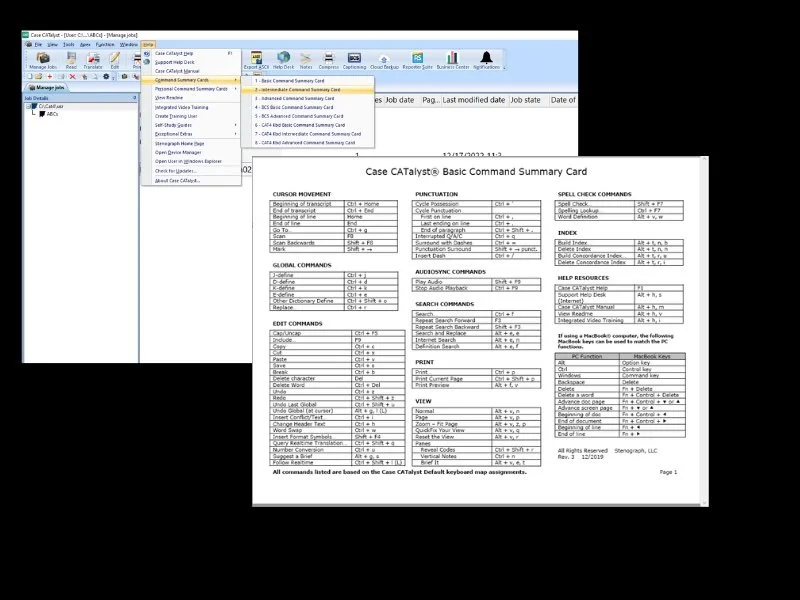Click the Cloud Backup icon
The image size is (800, 600).
(x=384, y=61)
